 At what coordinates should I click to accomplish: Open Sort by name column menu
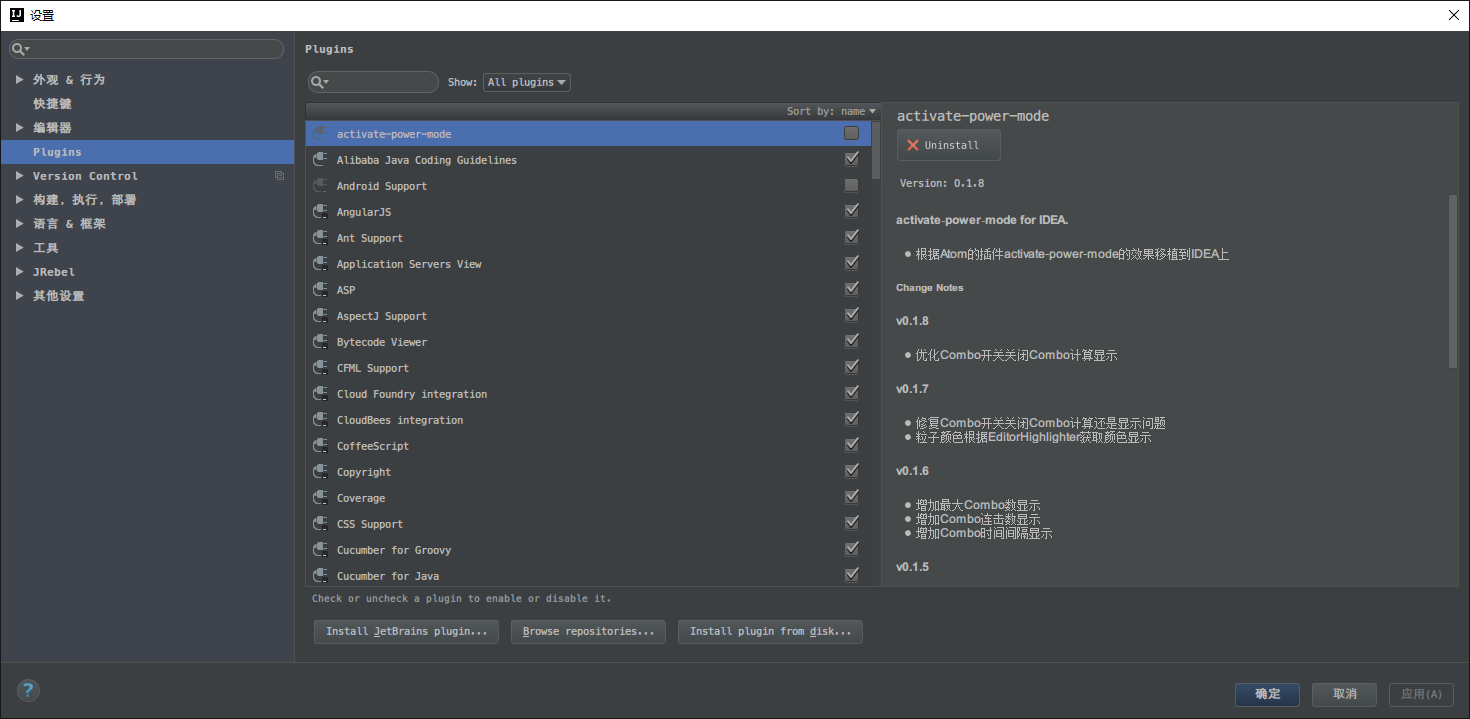click(x=830, y=111)
